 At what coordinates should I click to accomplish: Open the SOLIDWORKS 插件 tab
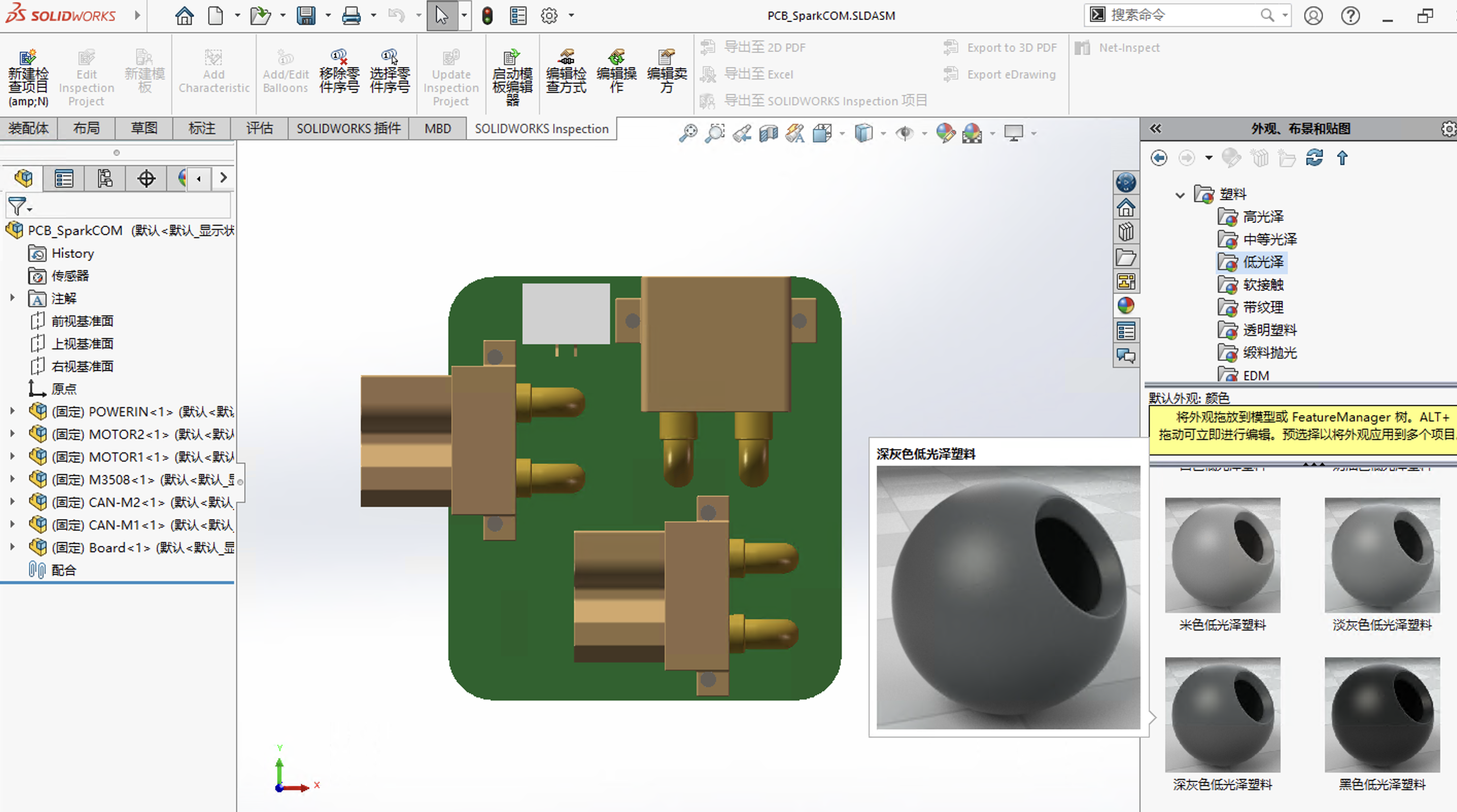pos(348,128)
